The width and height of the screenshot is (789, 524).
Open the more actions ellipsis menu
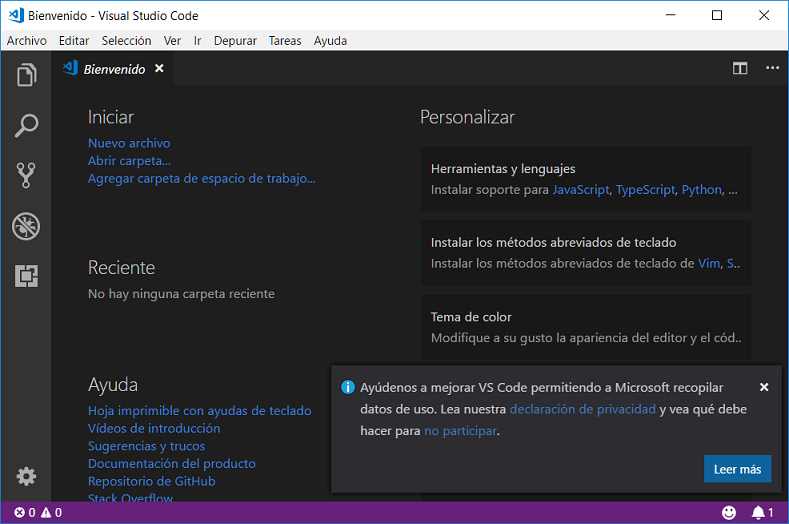point(772,68)
